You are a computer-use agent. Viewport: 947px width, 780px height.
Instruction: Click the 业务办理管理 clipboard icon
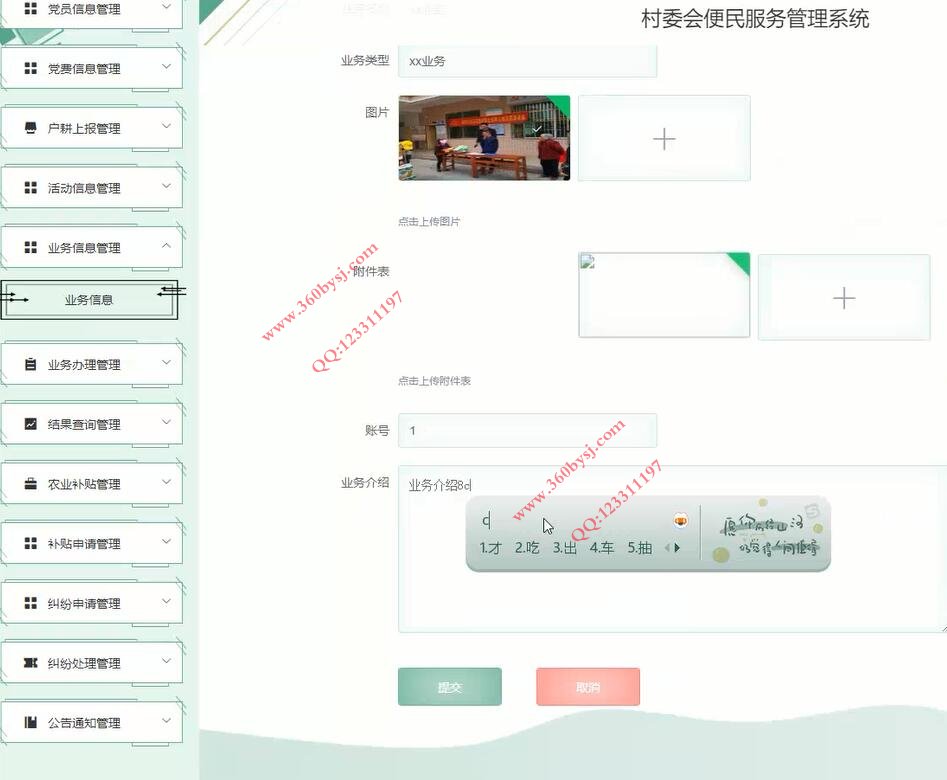31,364
